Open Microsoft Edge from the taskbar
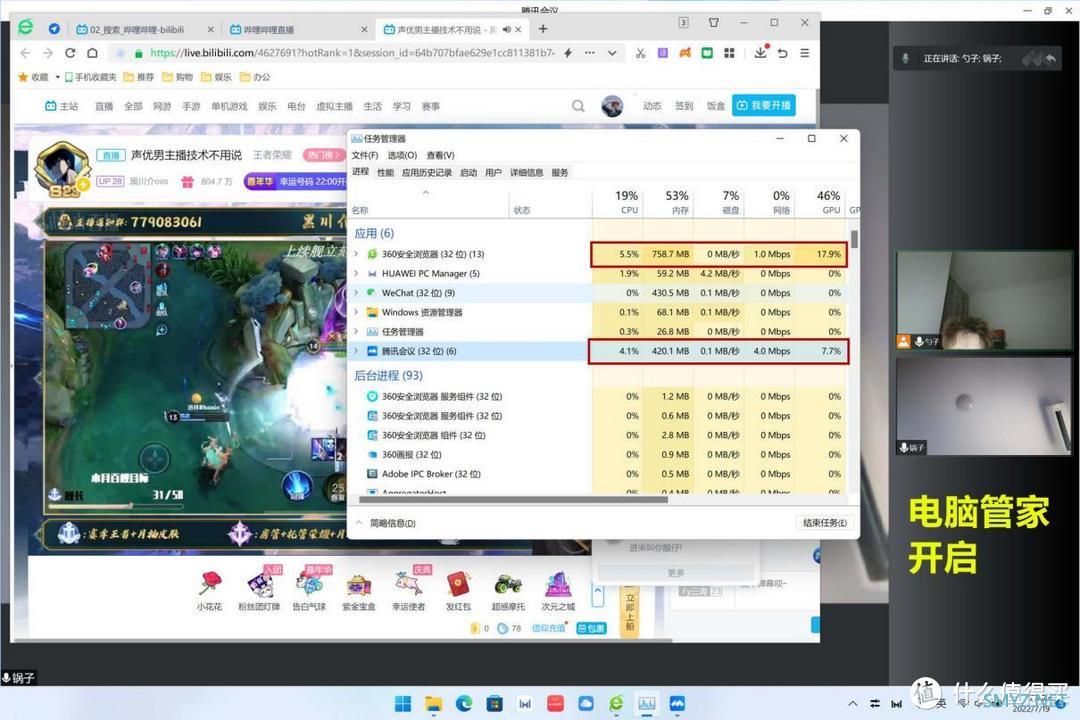Screen dimensions: 1080x720 pyautogui.click(x=464, y=703)
